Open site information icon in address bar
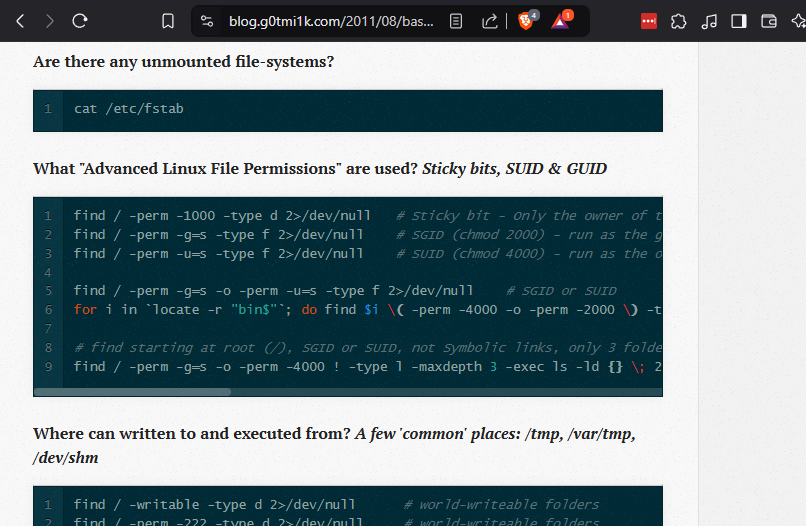Viewport: 806px width, 526px height. 207,21
